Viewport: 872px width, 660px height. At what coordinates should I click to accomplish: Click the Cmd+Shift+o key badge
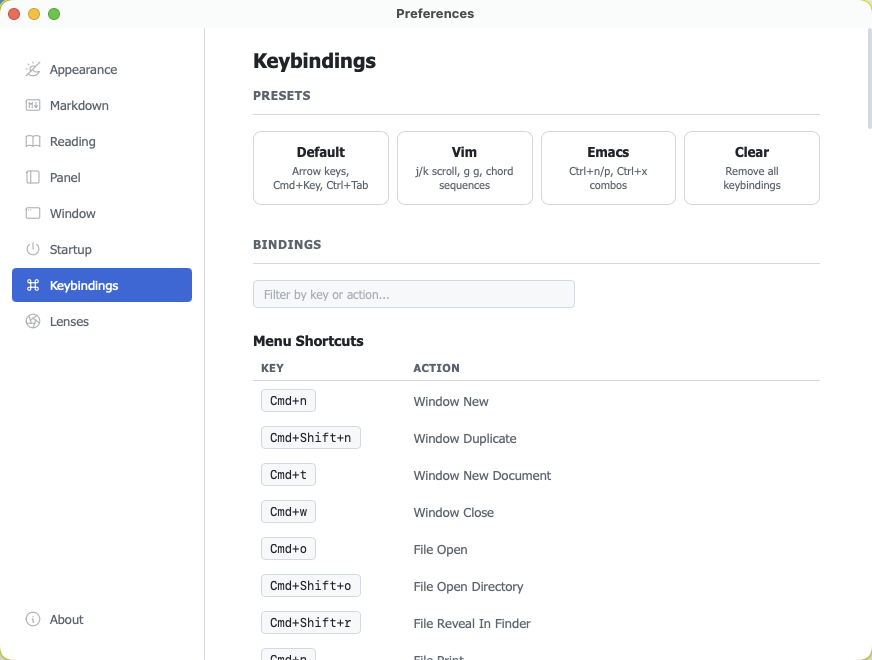click(311, 585)
